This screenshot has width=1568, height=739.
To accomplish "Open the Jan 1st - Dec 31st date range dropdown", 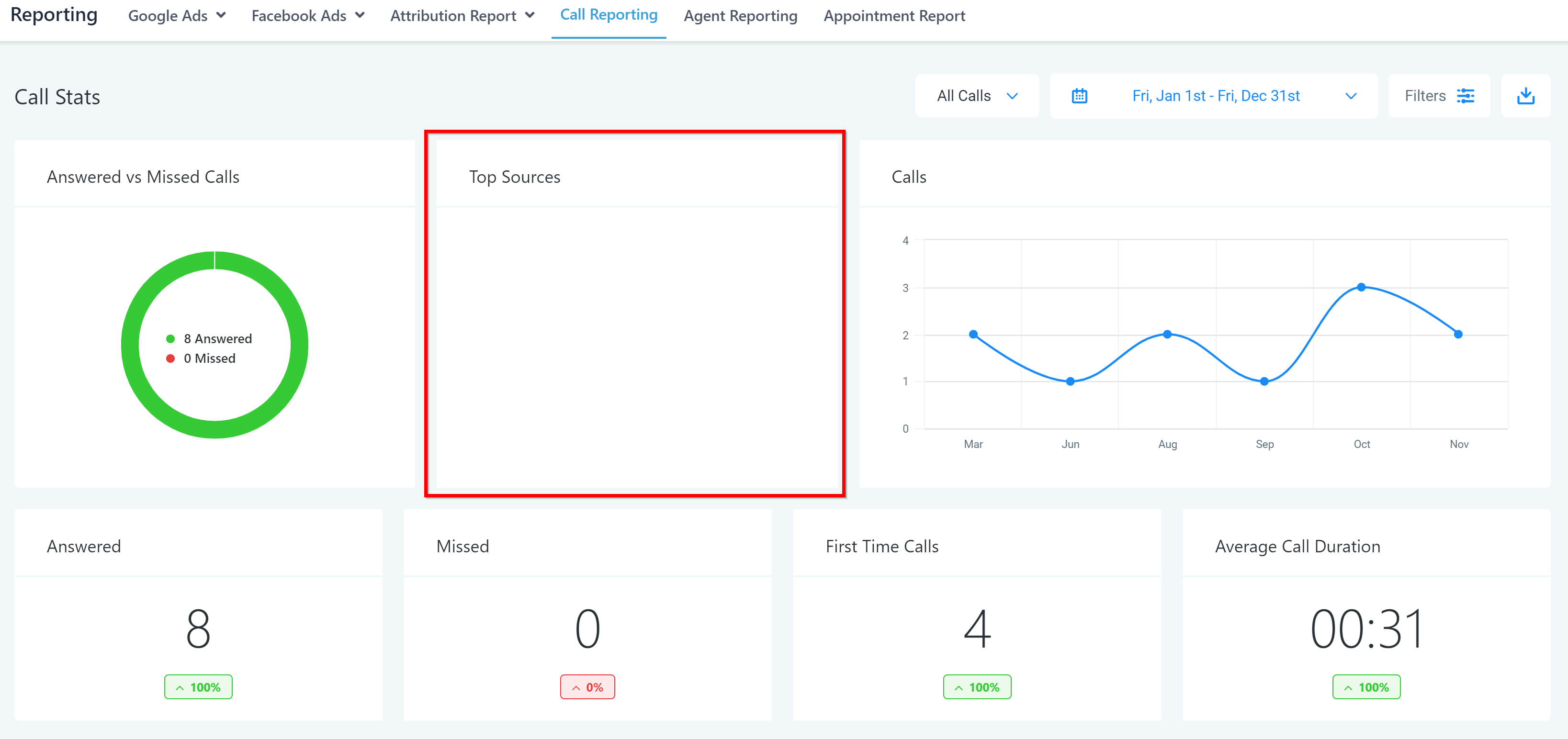I will pyautogui.click(x=1215, y=96).
